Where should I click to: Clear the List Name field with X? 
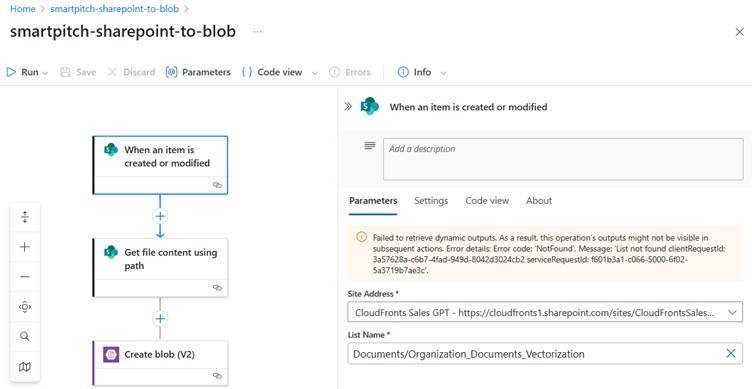(x=730, y=354)
